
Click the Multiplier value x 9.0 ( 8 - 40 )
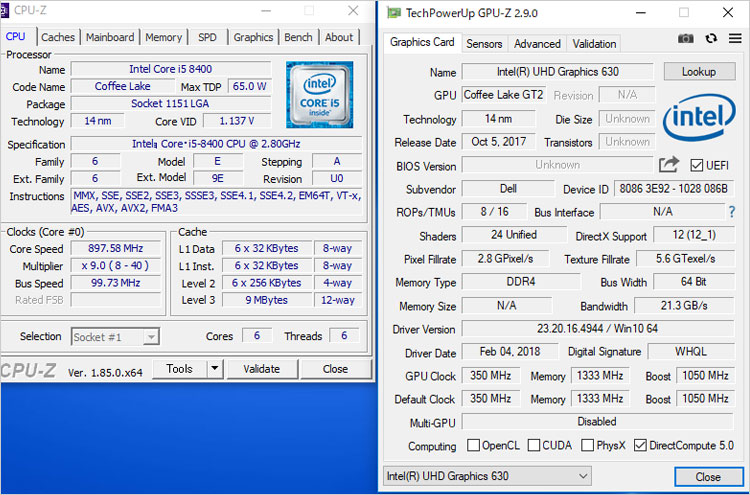[x=116, y=265]
